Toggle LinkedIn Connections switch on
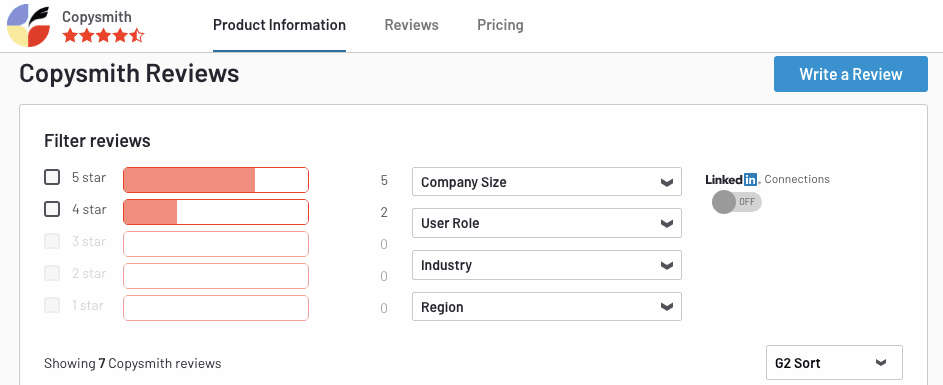 [737, 202]
